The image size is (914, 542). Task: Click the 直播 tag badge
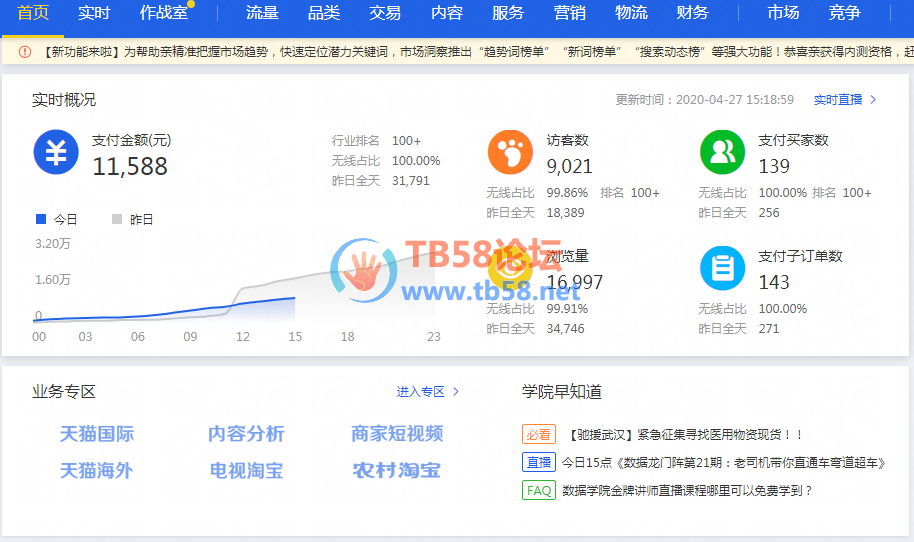(x=539, y=462)
